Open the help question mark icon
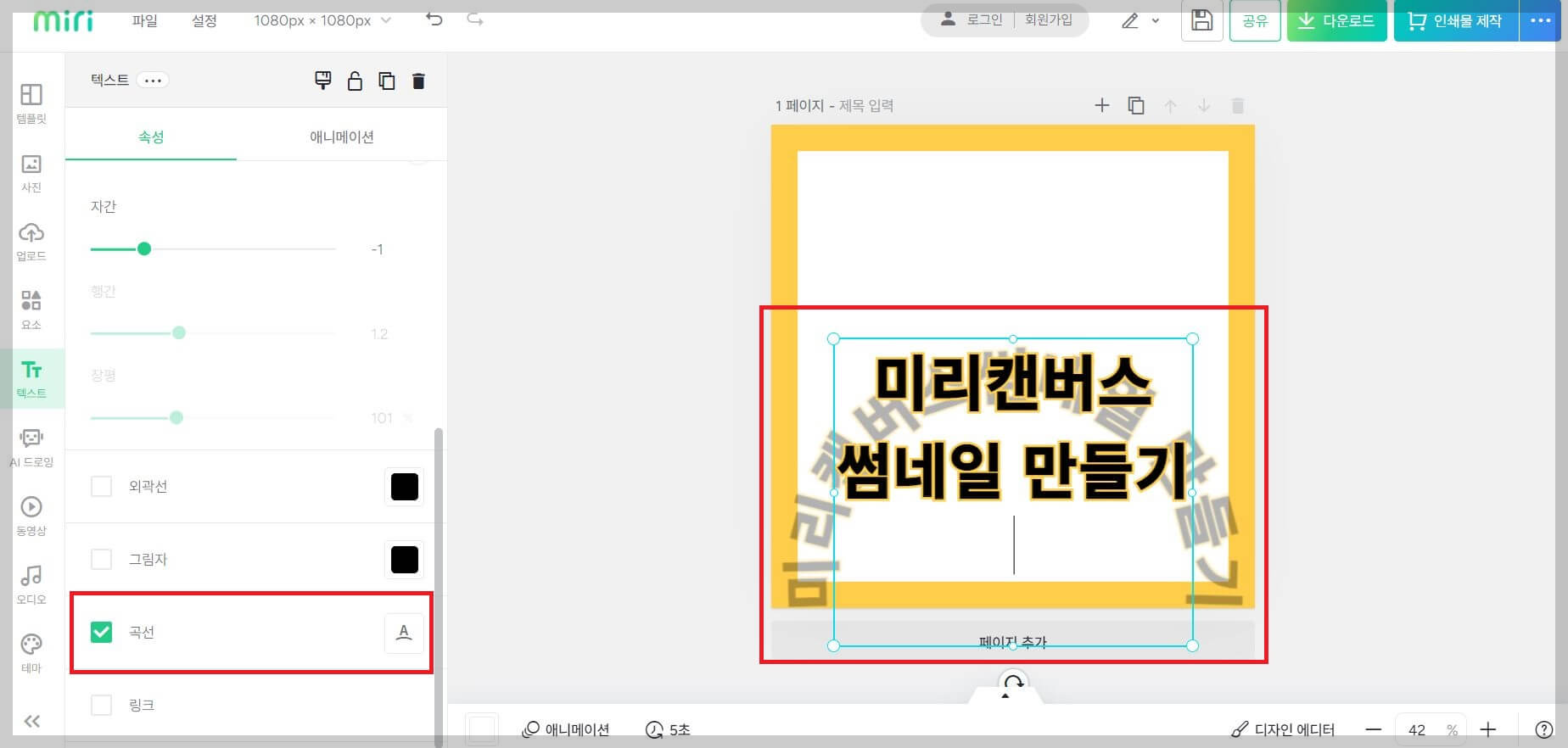Screen dimensions: 1568x748 click(1544, 729)
